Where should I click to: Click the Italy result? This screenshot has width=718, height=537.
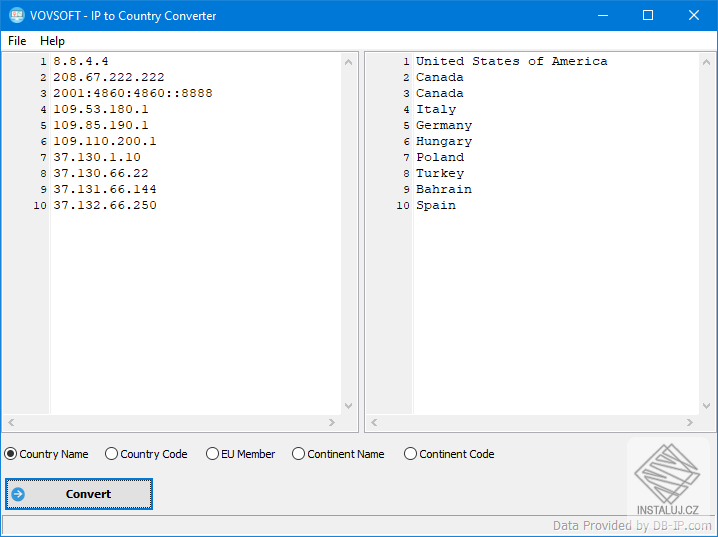click(x=436, y=109)
